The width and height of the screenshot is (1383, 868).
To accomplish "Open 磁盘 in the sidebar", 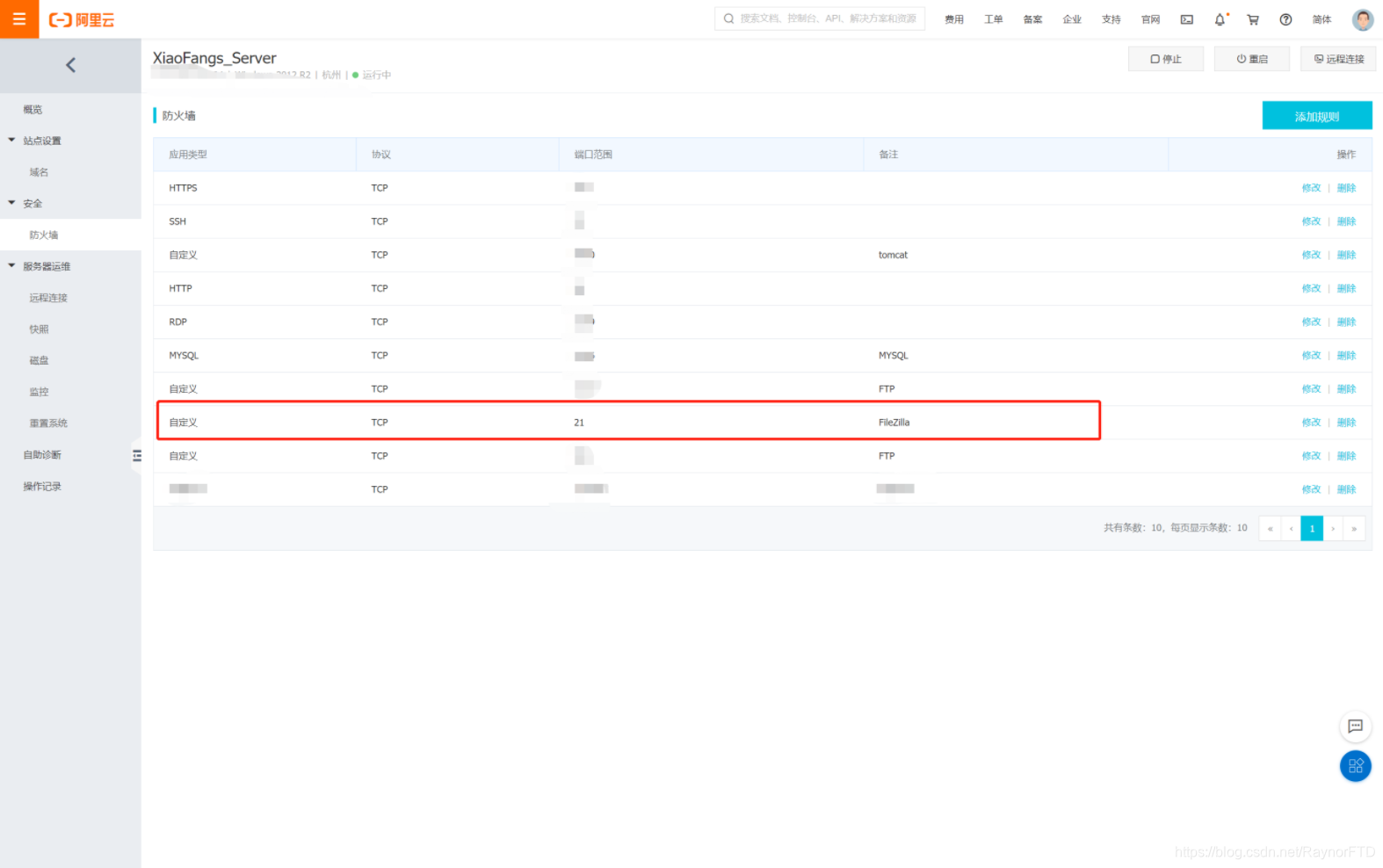I will [39, 360].
